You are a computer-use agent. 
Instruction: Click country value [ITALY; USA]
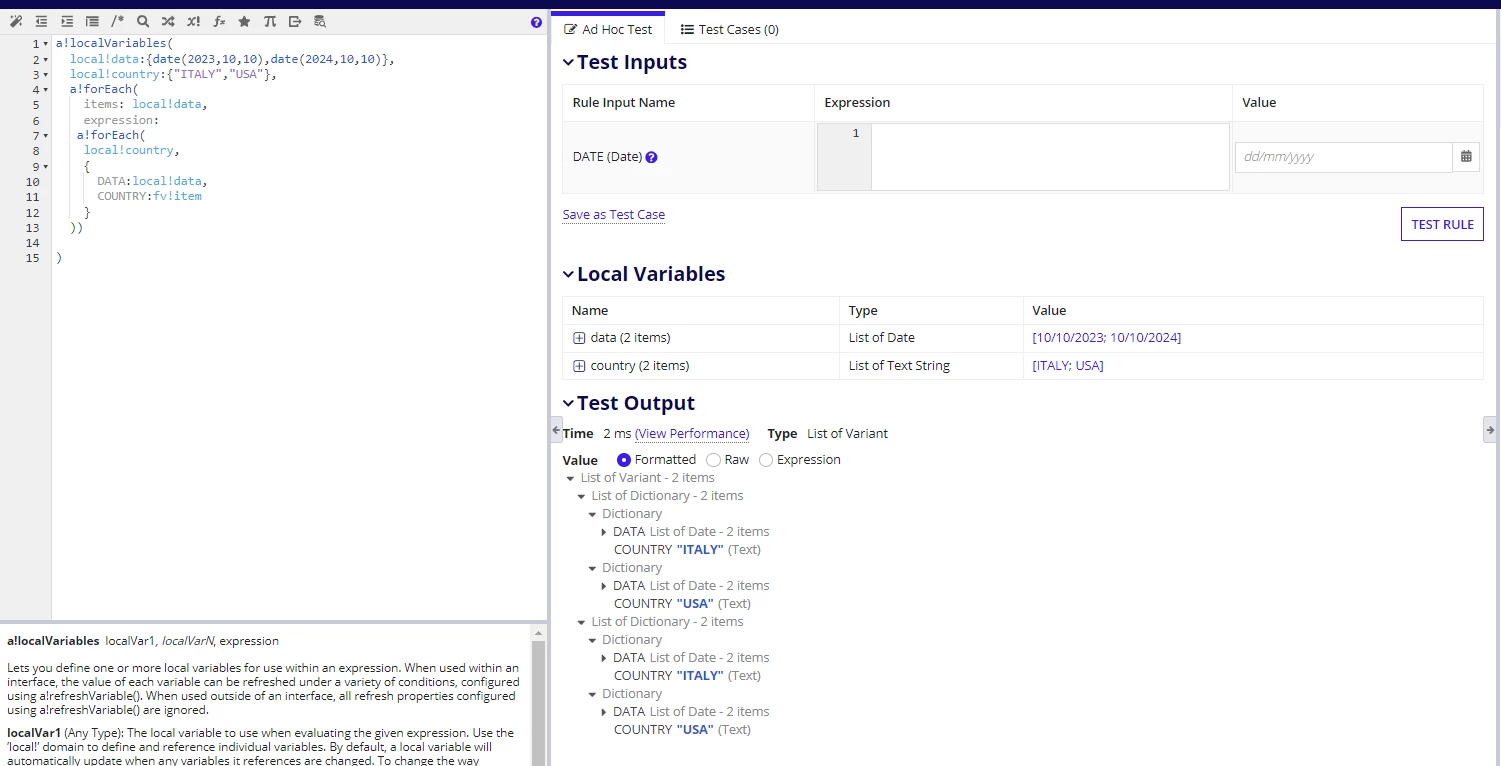pyautogui.click(x=1068, y=366)
